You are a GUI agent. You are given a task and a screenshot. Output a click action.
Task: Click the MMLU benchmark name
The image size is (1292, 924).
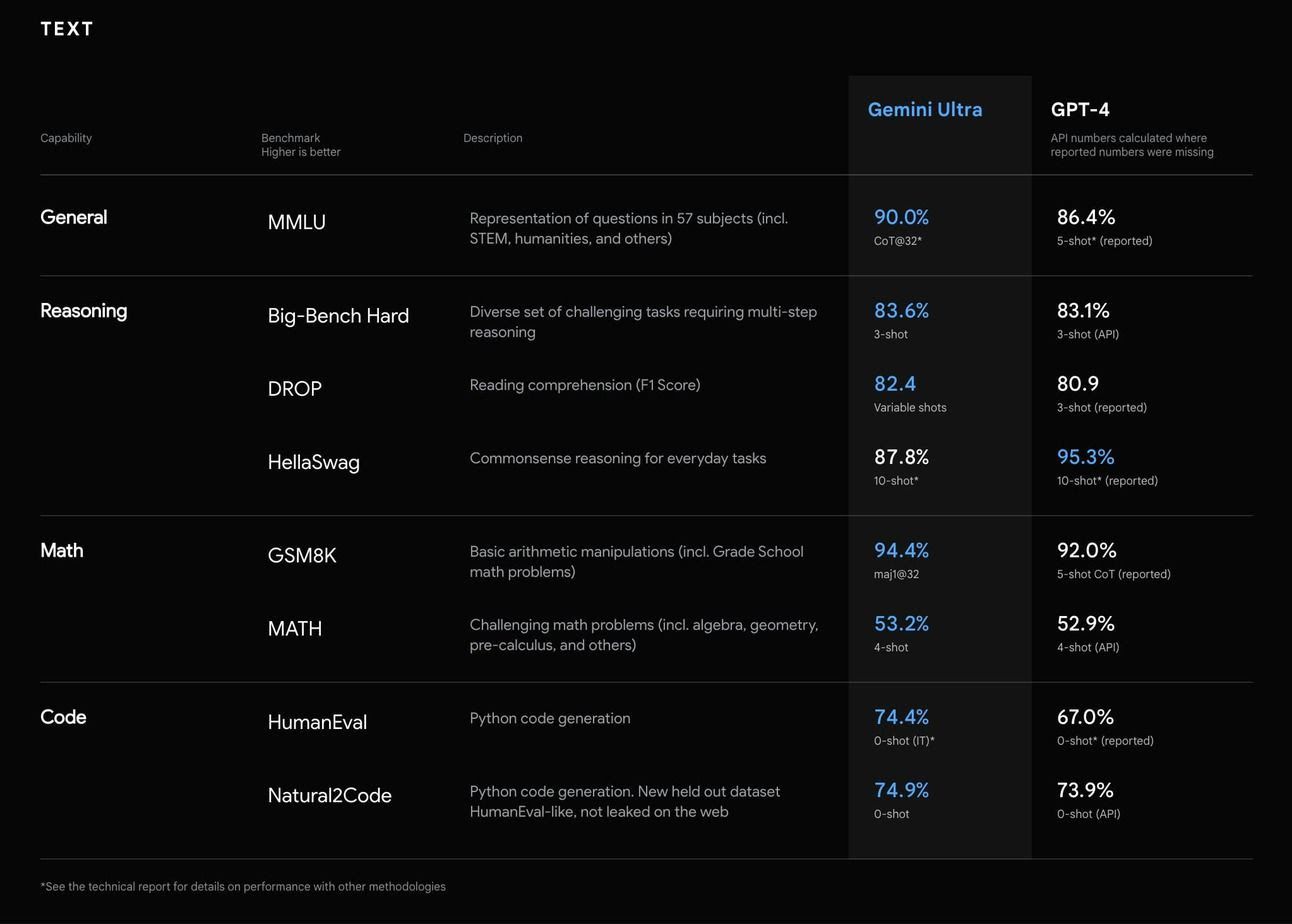(296, 222)
